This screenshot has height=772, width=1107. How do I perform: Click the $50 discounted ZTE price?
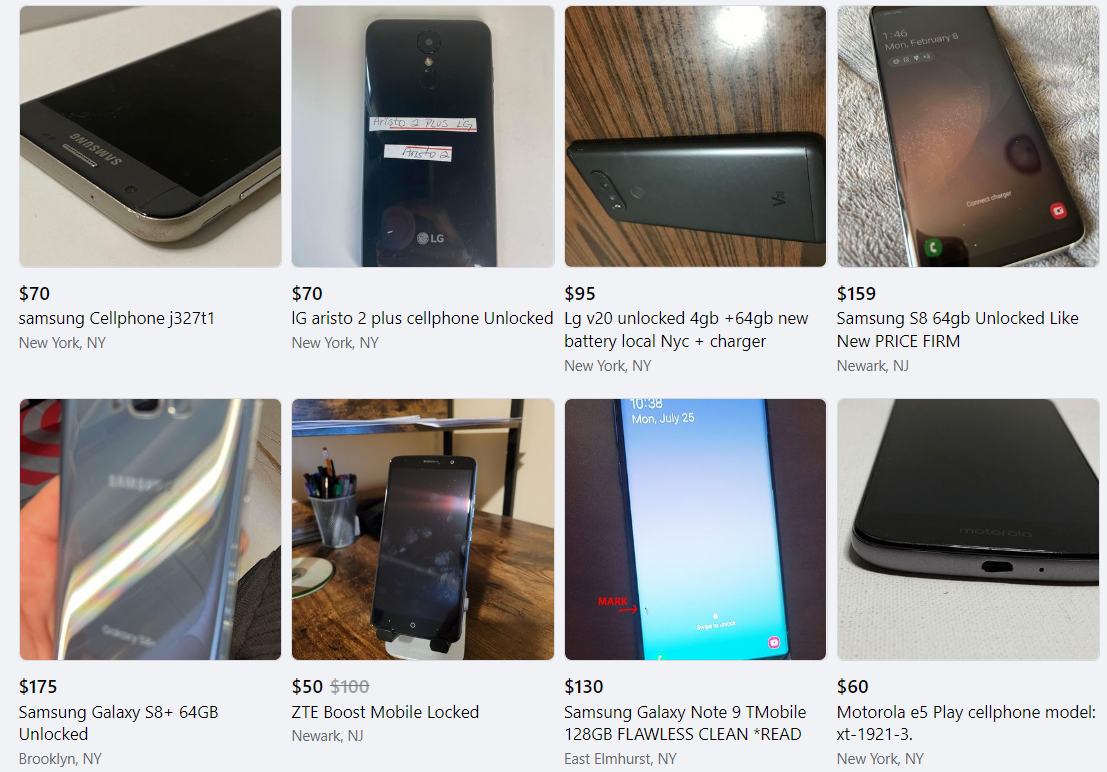pyautogui.click(x=307, y=687)
